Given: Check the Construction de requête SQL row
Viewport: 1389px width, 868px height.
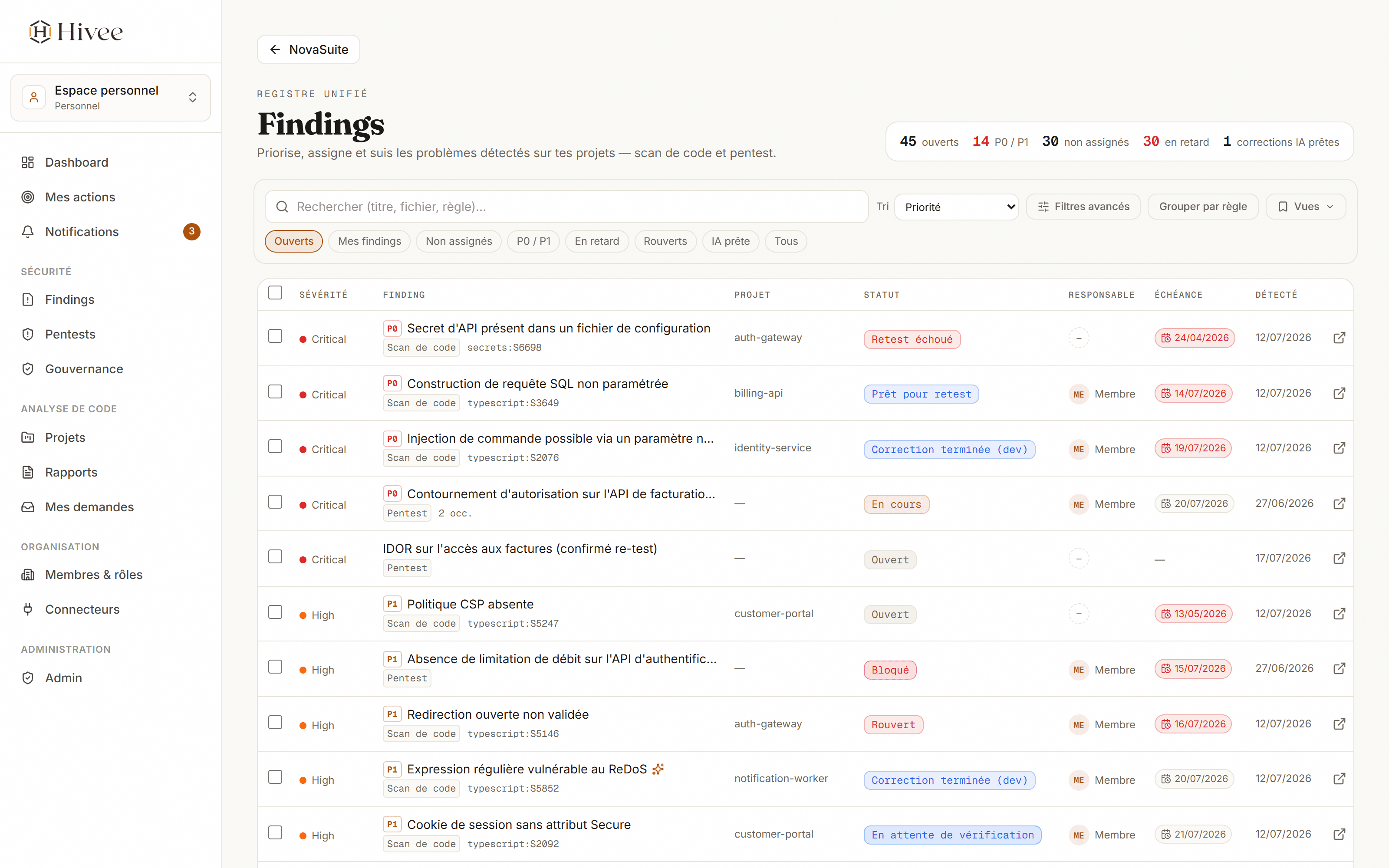Looking at the screenshot, I should click(x=276, y=391).
